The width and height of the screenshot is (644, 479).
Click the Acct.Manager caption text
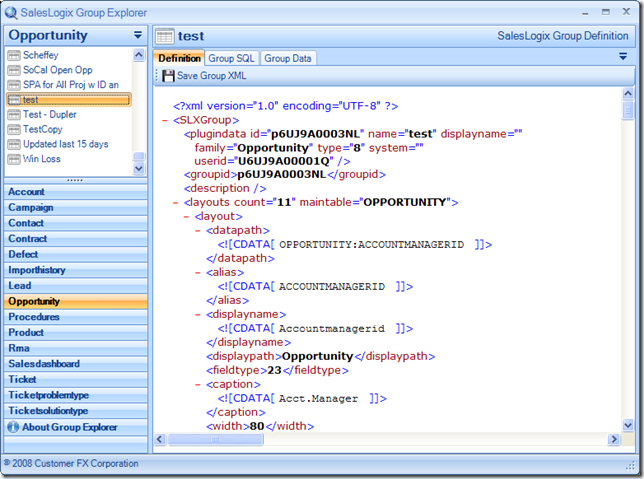pyautogui.click(x=318, y=399)
